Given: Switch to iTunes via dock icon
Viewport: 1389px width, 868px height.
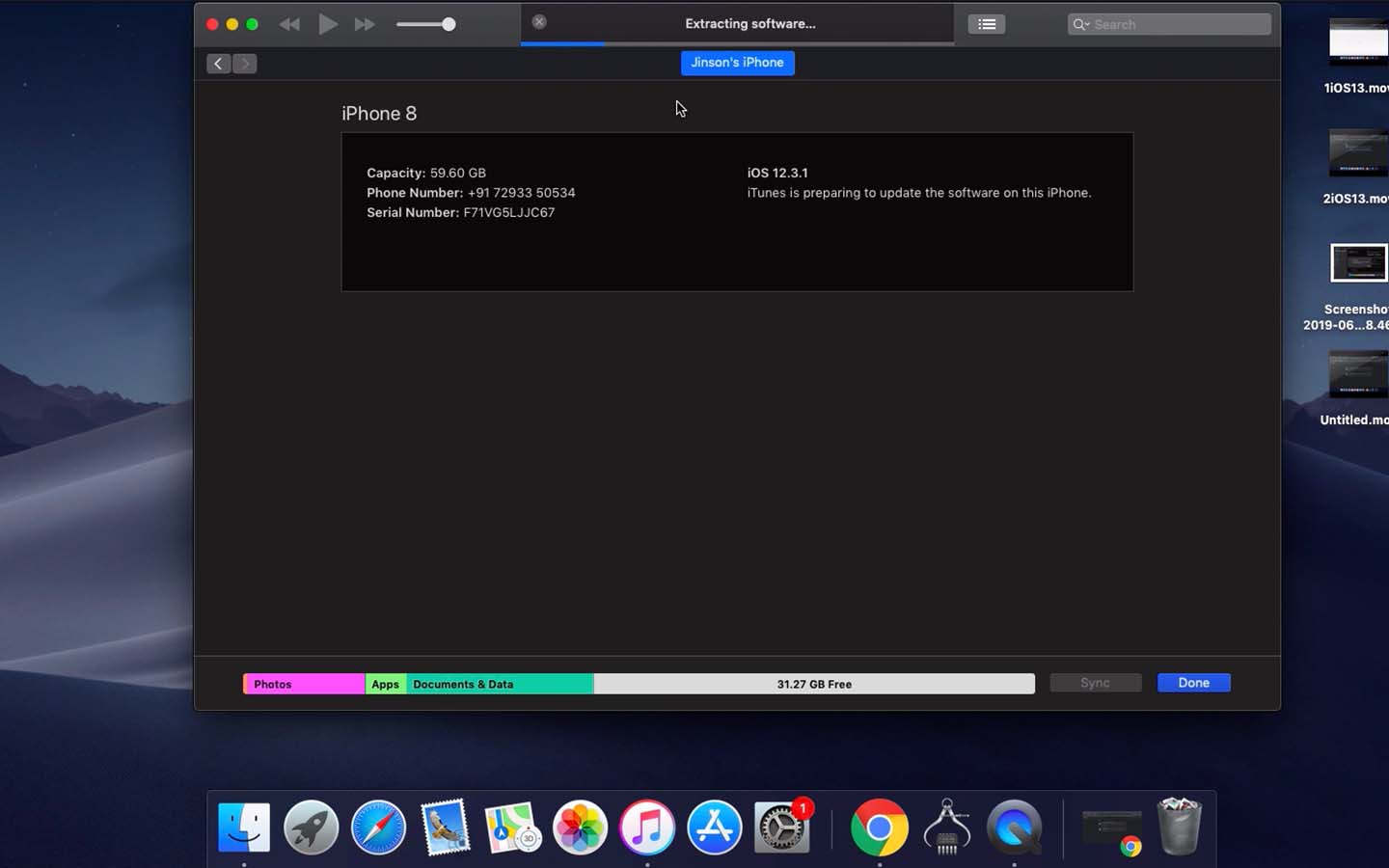Looking at the screenshot, I should tap(647, 827).
